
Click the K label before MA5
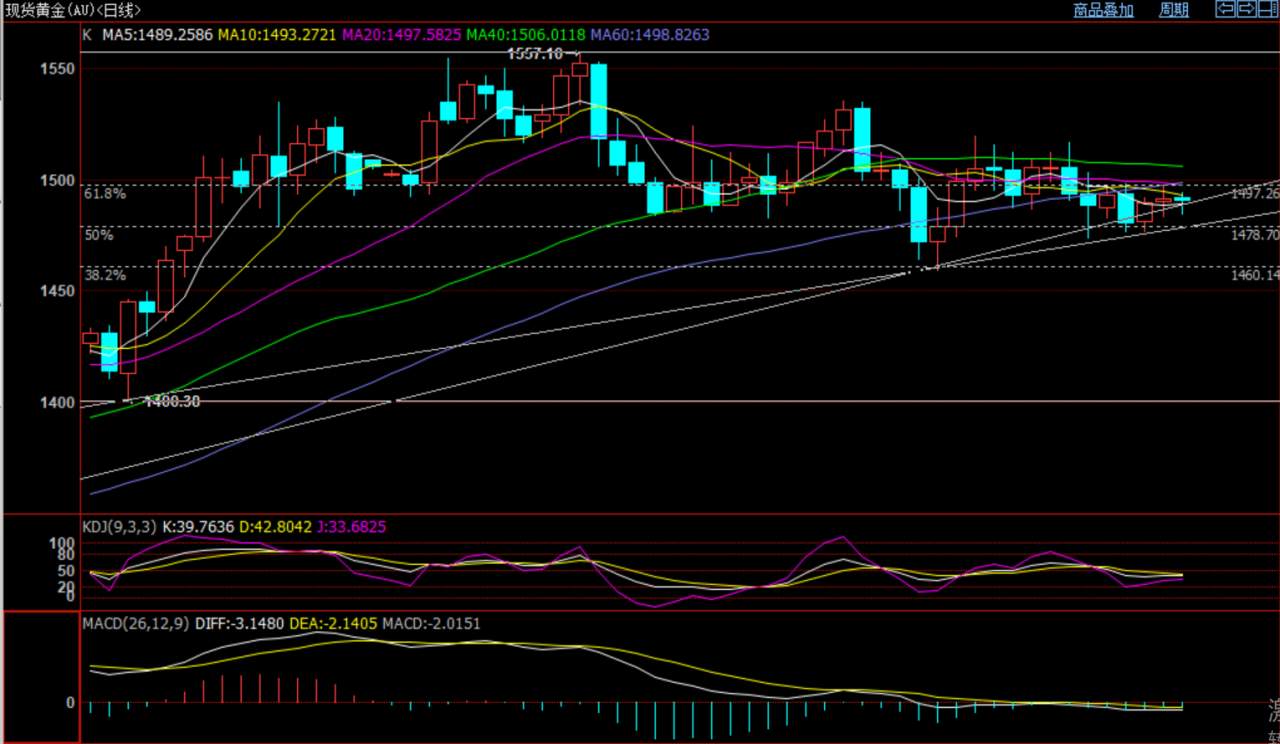(87, 34)
